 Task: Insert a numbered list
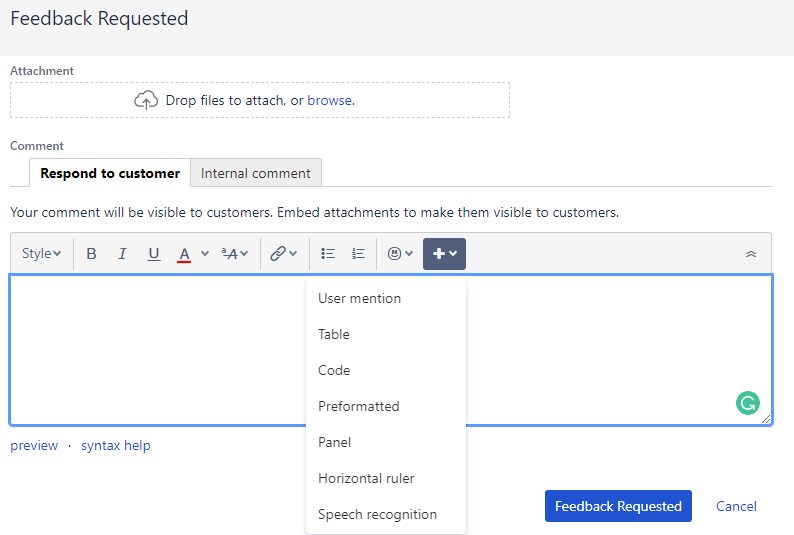point(358,254)
